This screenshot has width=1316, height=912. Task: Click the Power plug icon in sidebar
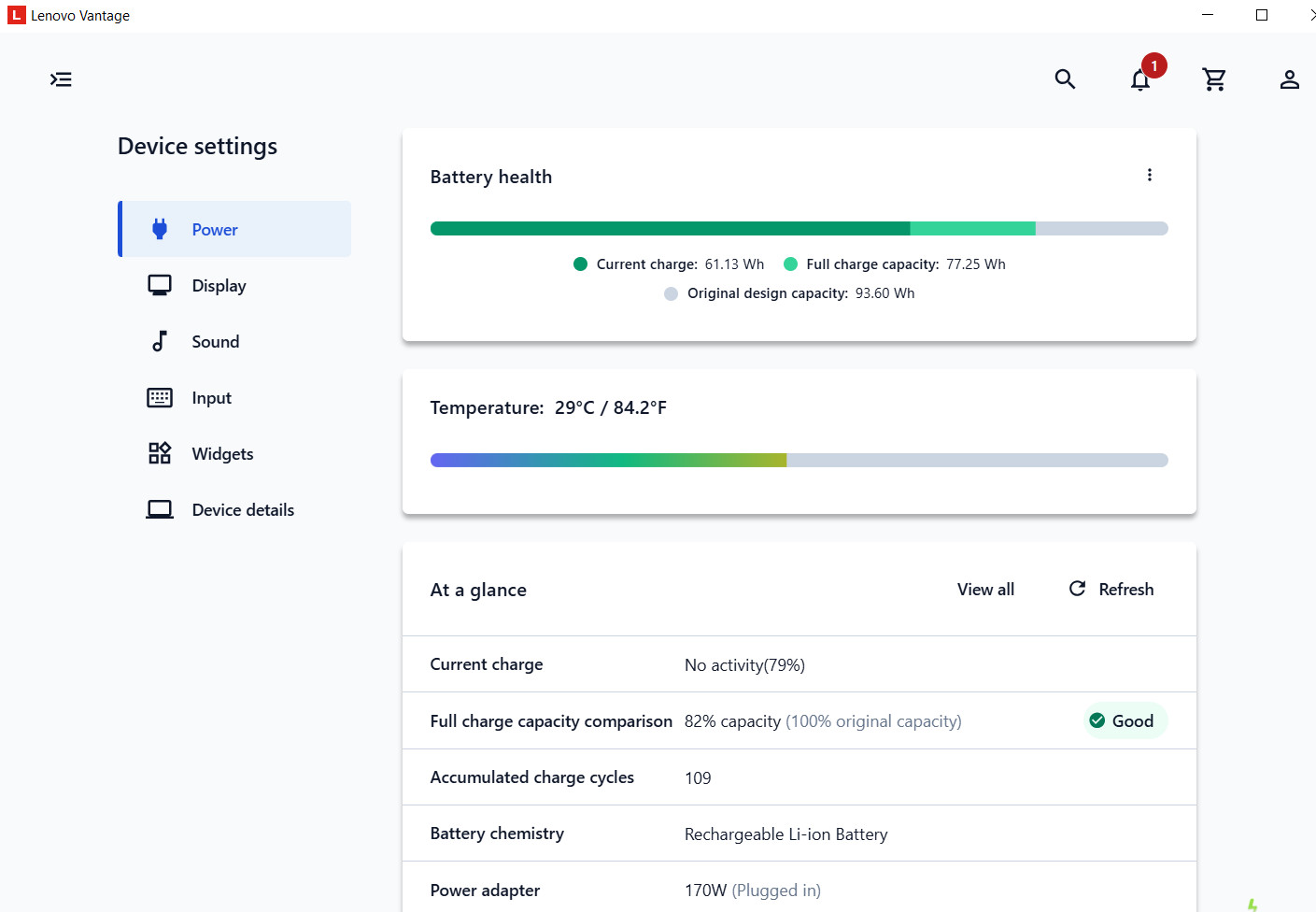point(160,229)
